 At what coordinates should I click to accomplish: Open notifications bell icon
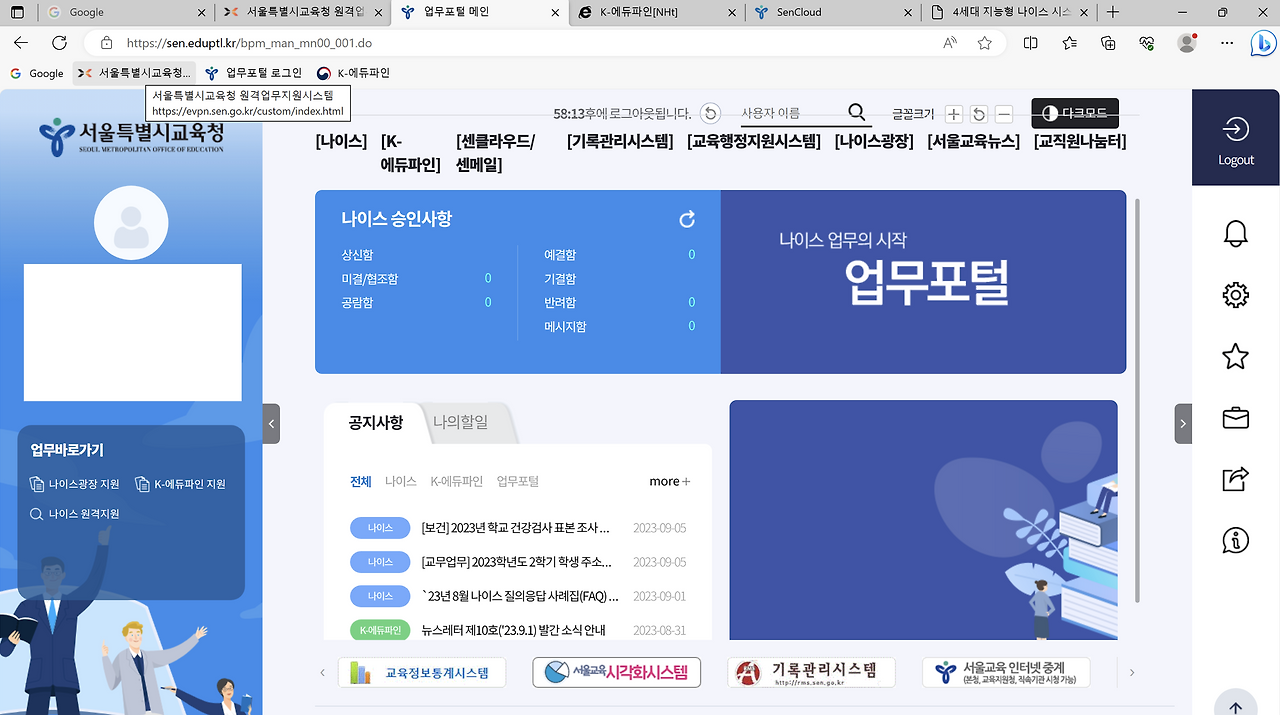tap(1236, 234)
